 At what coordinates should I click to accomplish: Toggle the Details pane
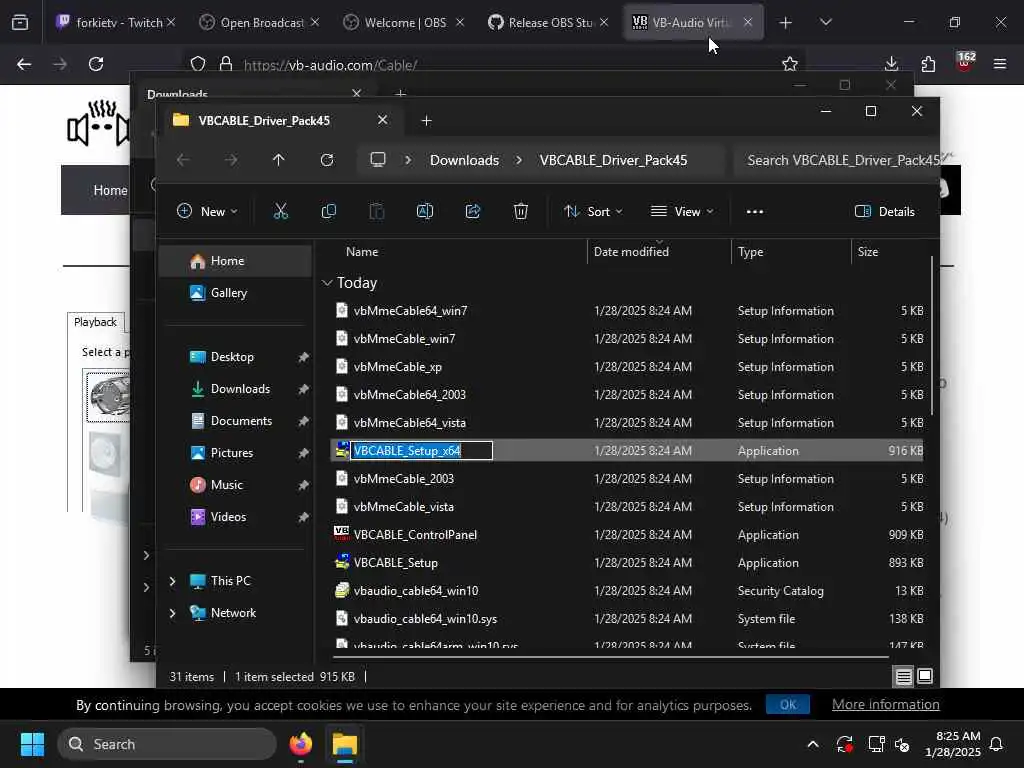885,211
